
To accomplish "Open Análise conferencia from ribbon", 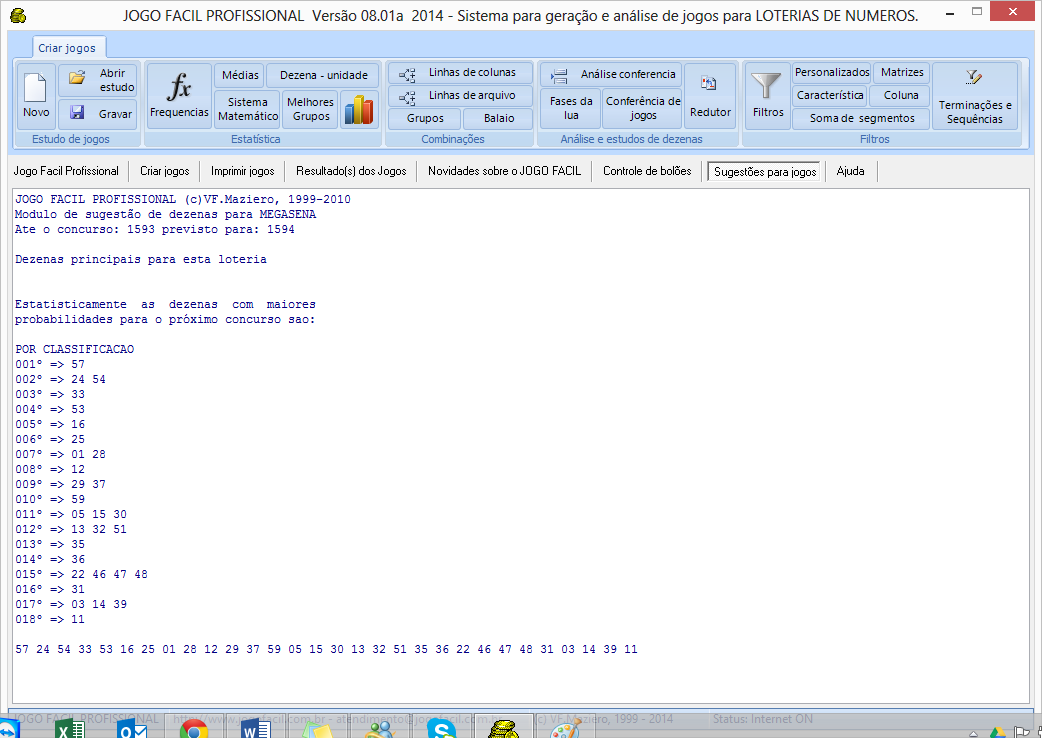I will pyautogui.click(x=611, y=74).
